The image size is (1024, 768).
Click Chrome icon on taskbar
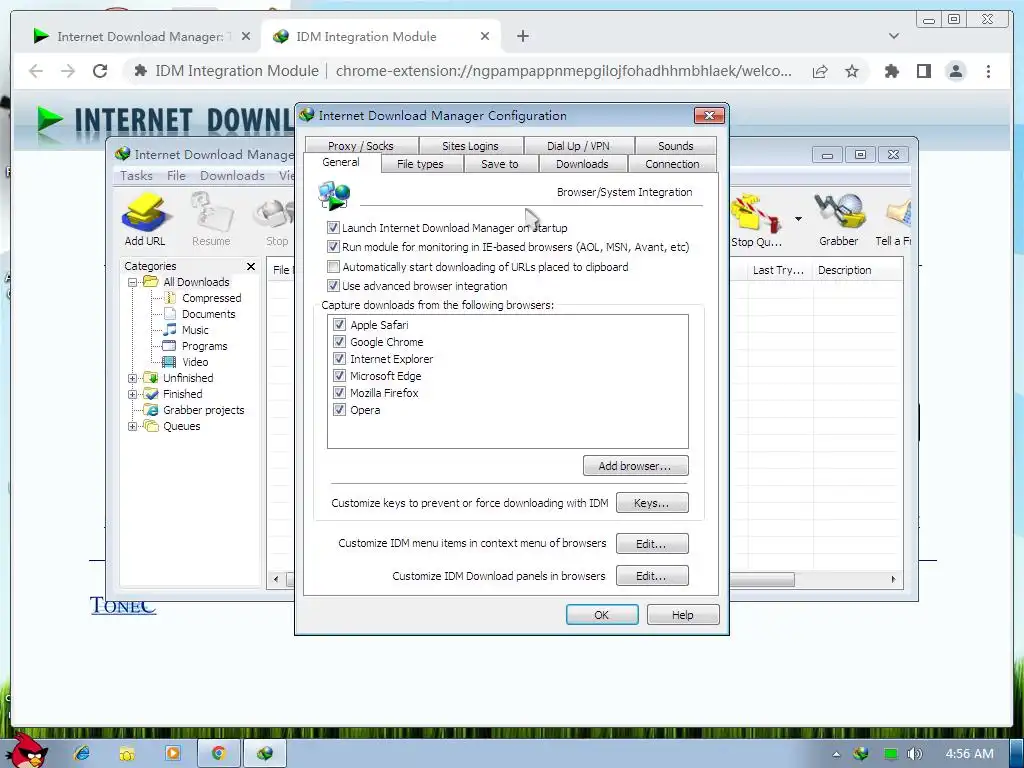coord(218,753)
